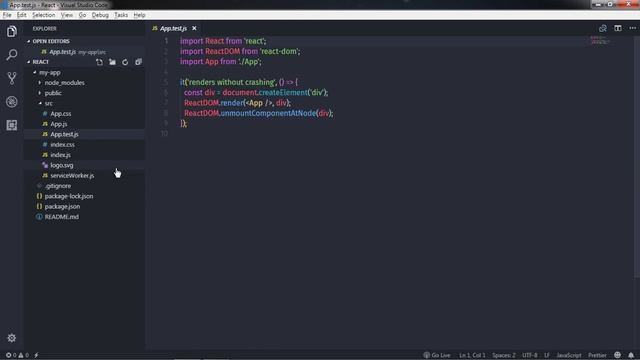Change the UTF-8 file encoding
This screenshot has width=640, height=360.
coord(530,355)
